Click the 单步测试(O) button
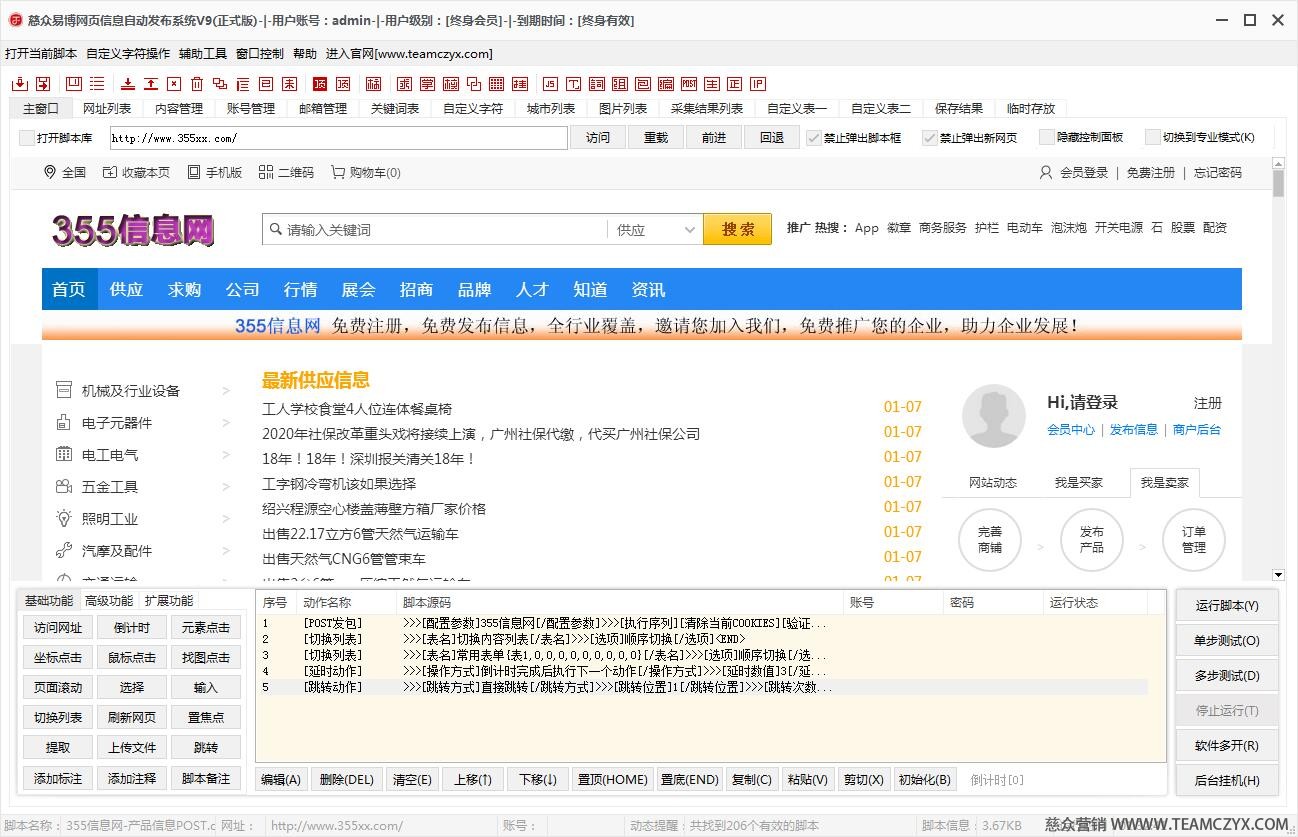The height and width of the screenshot is (837, 1298). 1227,640
